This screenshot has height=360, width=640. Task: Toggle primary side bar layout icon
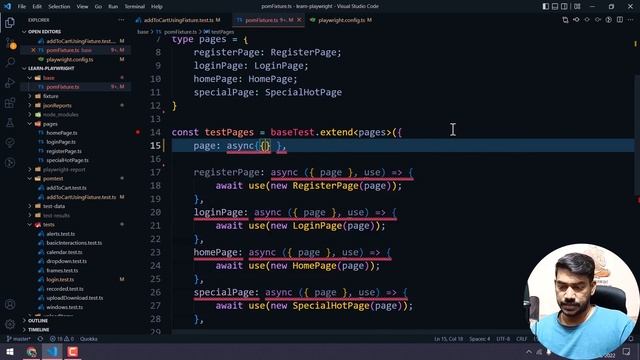pos(546,7)
